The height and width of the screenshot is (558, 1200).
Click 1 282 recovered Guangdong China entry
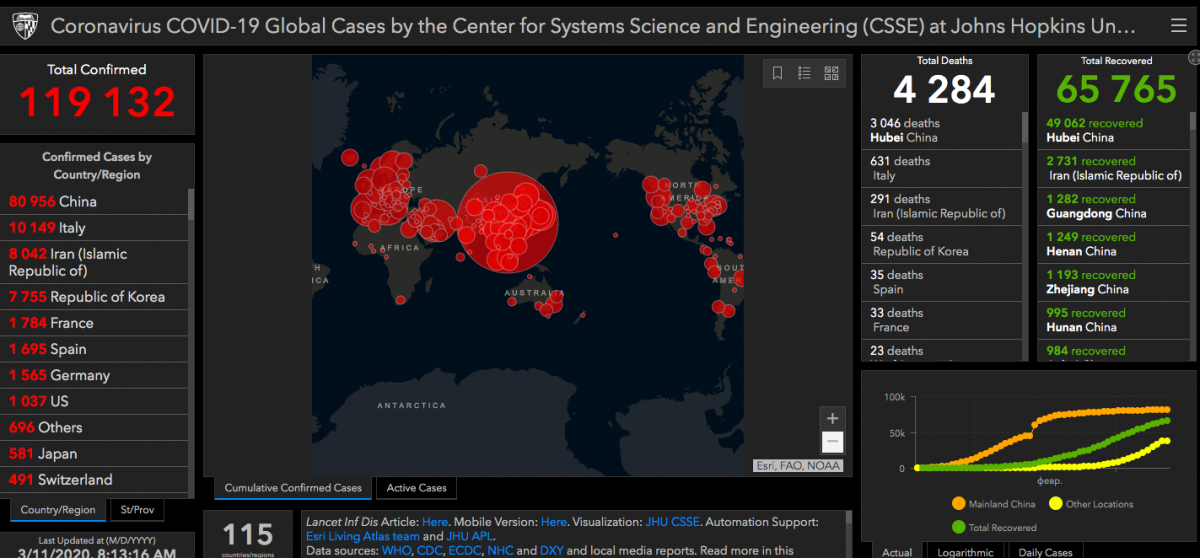[1114, 206]
